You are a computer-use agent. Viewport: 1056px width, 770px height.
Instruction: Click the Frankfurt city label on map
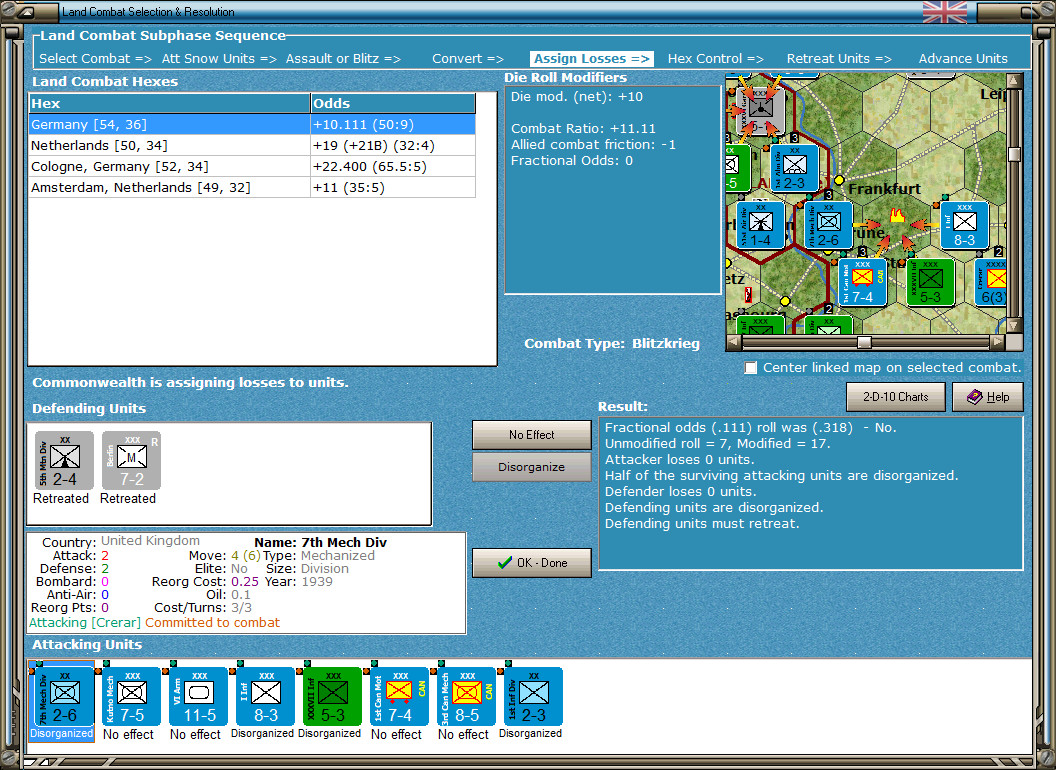coord(884,189)
